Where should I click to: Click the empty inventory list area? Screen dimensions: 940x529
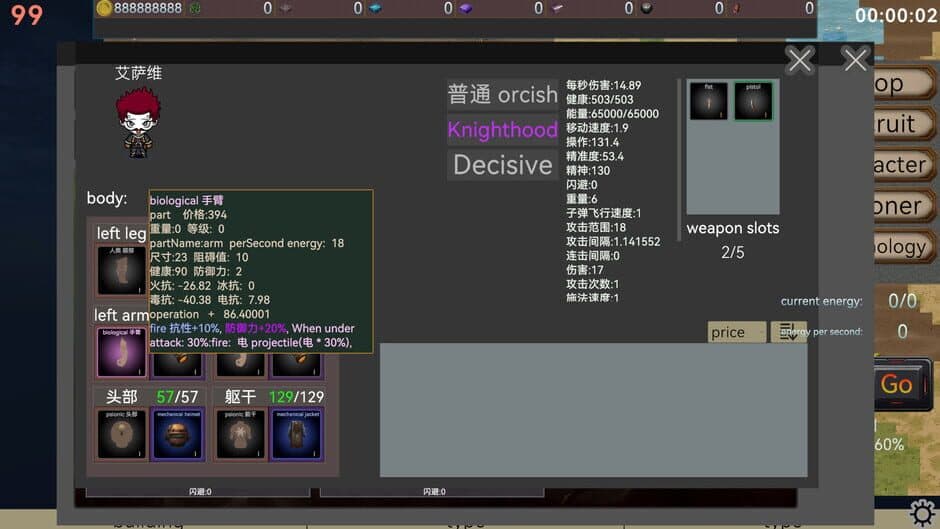point(593,410)
